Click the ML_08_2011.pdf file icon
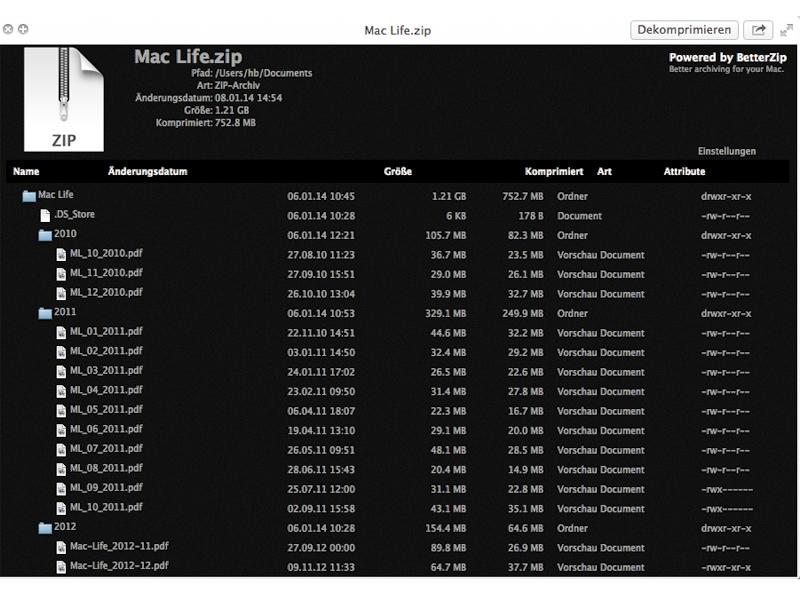The width and height of the screenshot is (800, 600). point(61,469)
